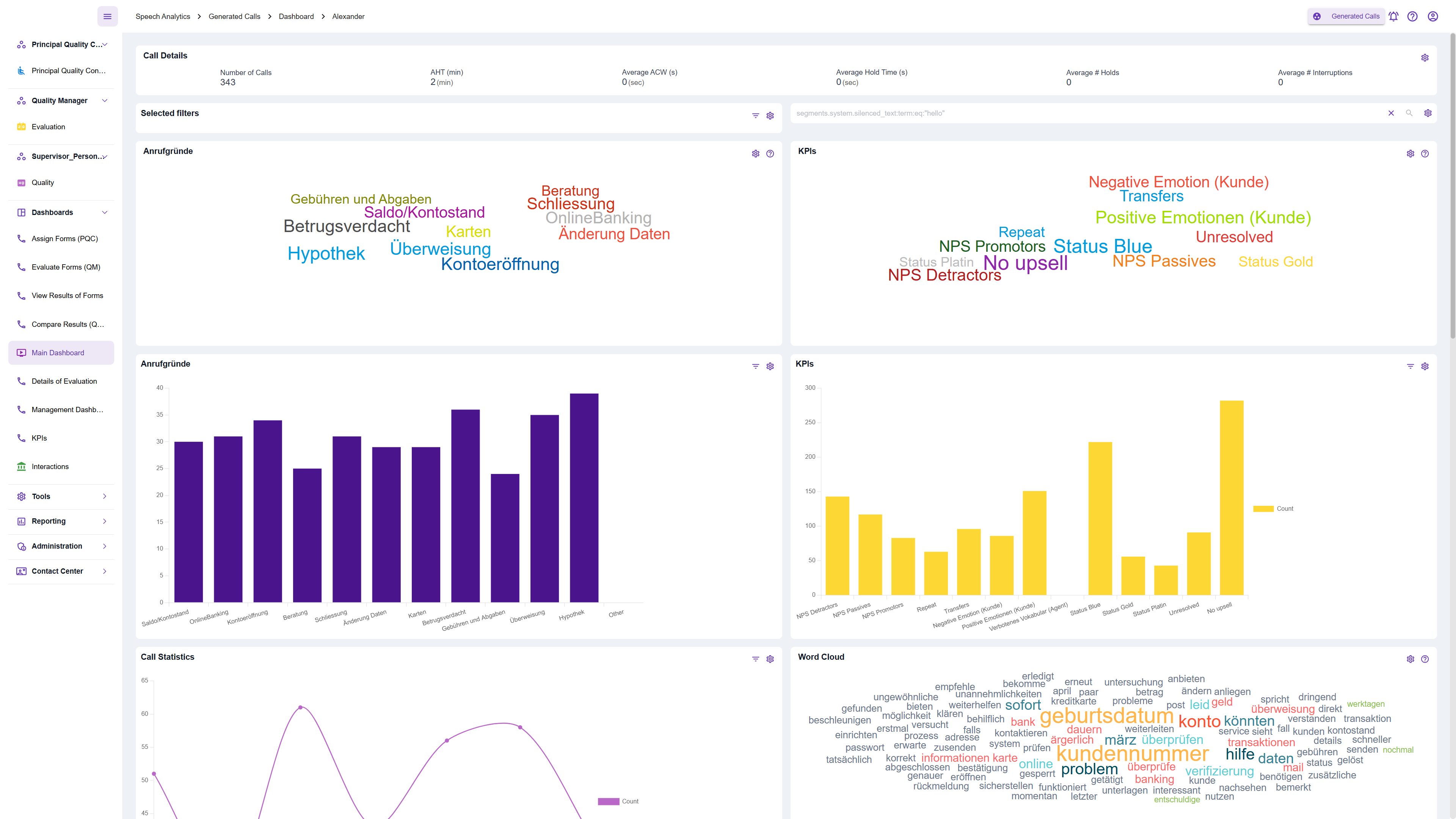The image size is (1456, 819).
Task: Open settings gear on Call Details panel
Action: pos(1425,57)
